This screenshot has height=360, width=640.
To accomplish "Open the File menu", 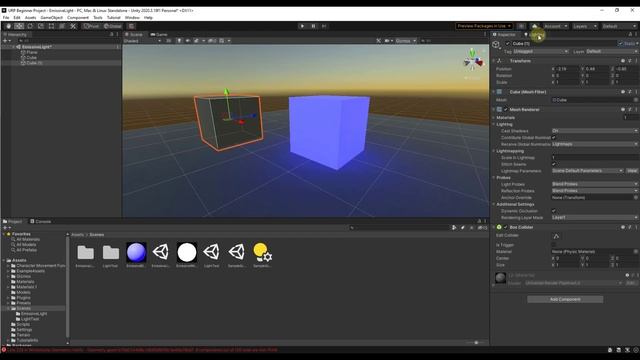I will pyautogui.click(x=6, y=18).
